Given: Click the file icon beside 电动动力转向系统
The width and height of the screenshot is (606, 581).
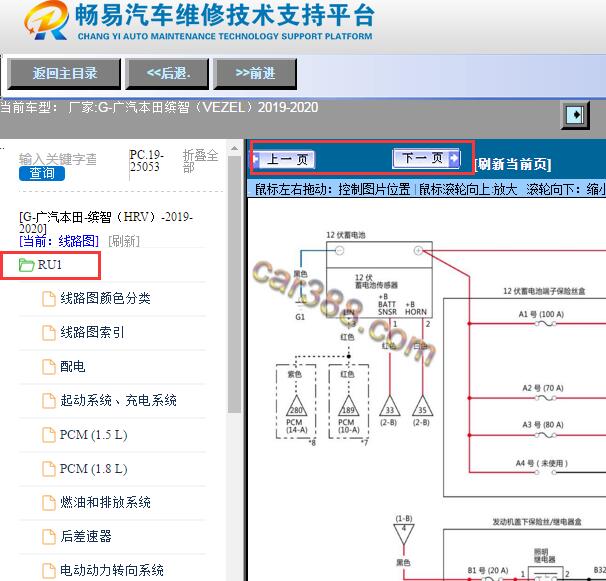Looking at the screenshot, I should click(49, 571).
